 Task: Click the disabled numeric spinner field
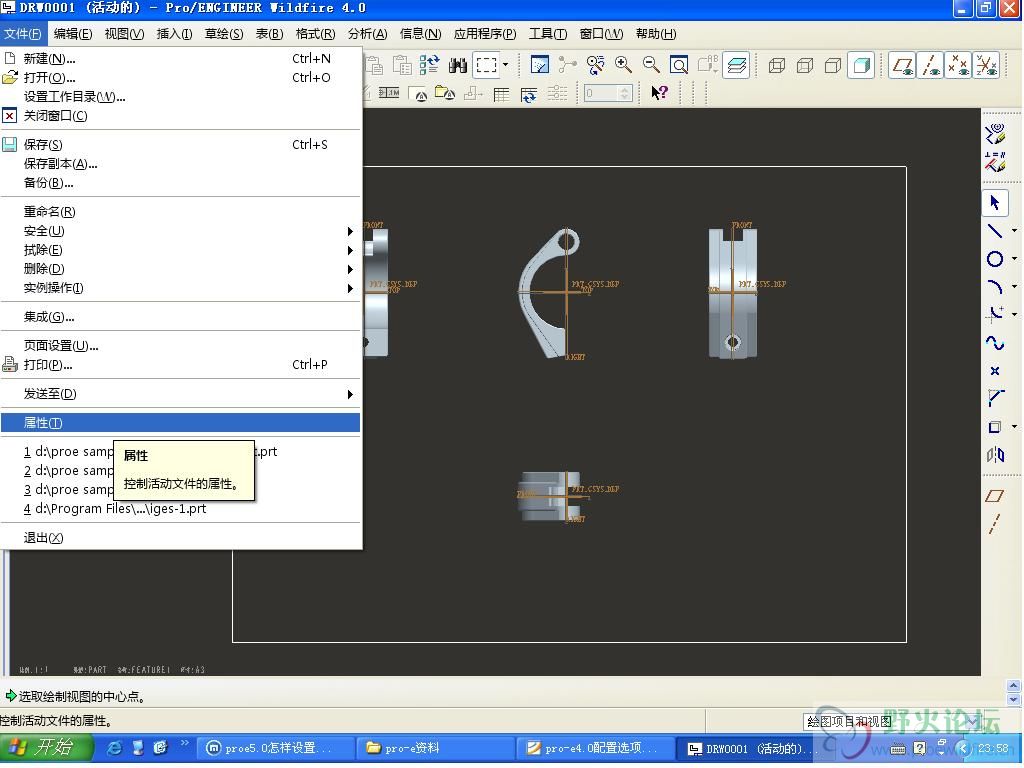608,93
